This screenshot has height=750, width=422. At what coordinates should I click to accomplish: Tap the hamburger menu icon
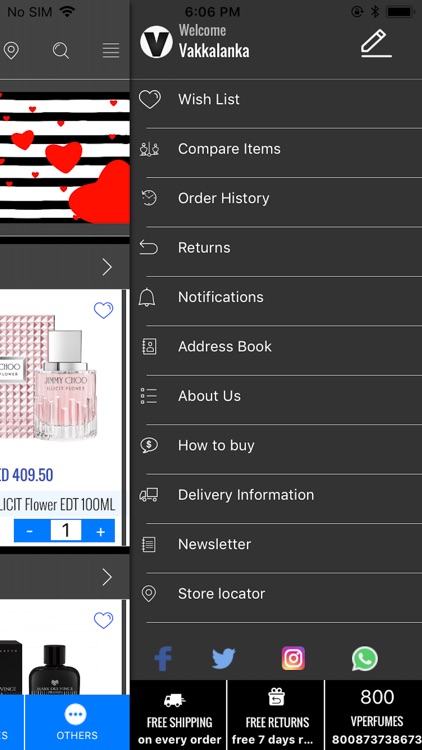[x=111, y=50]
